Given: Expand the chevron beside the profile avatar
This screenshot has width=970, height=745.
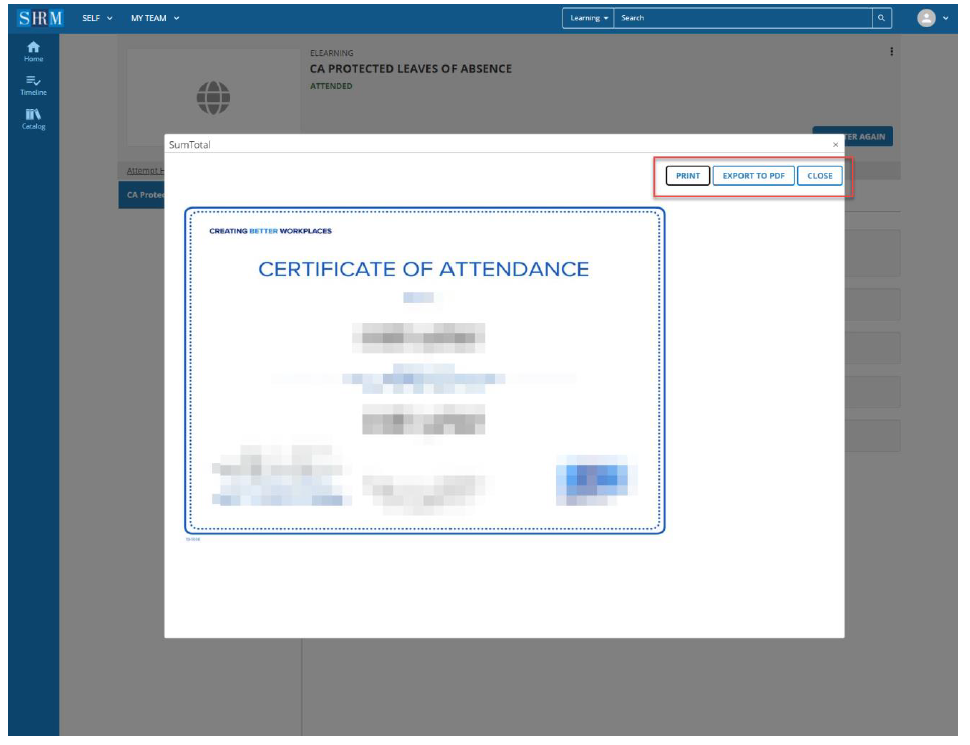Looking at the screenshot, I should coord(945,16).
